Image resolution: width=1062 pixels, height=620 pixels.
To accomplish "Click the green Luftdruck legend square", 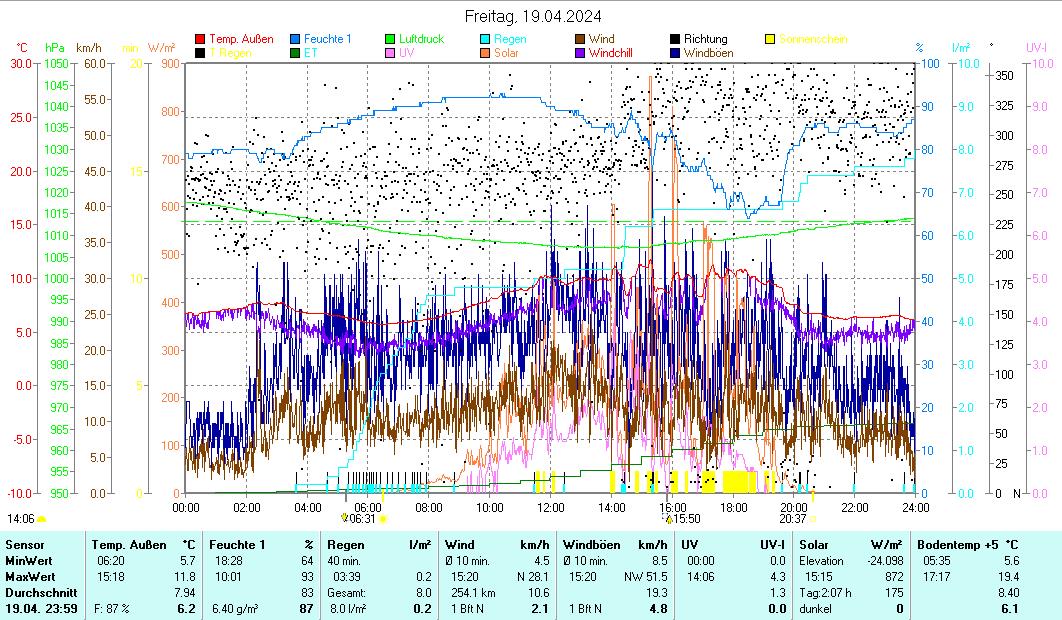I will click(390, 39).
